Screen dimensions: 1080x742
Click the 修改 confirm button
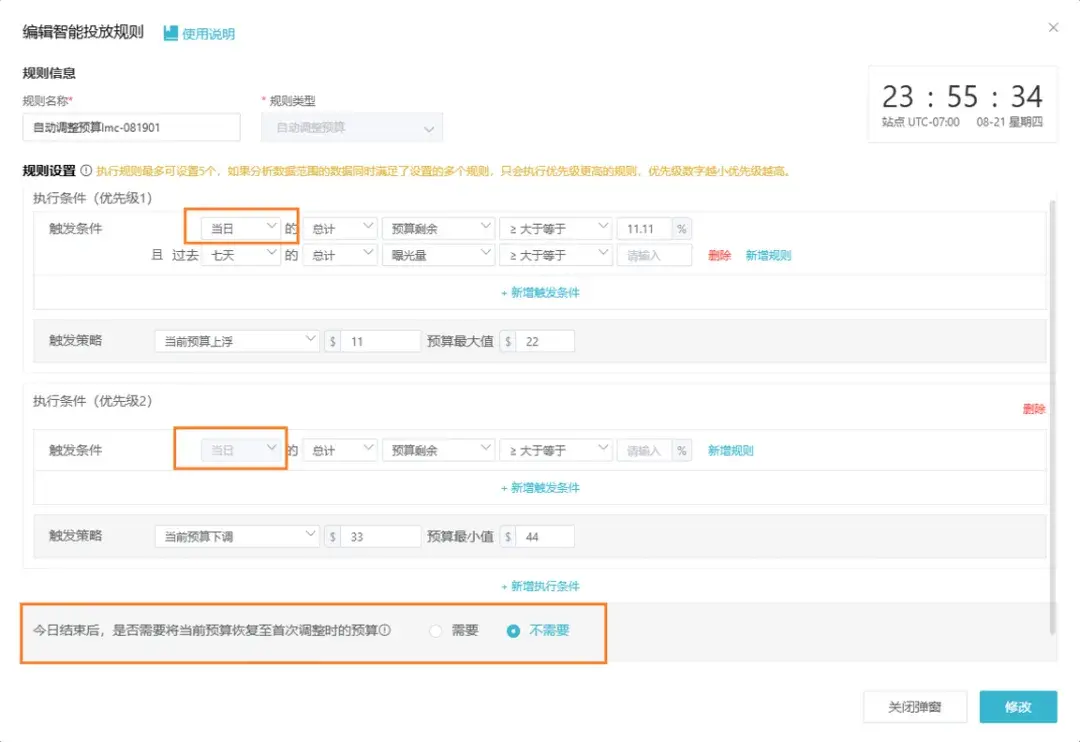pos(1018,707)
